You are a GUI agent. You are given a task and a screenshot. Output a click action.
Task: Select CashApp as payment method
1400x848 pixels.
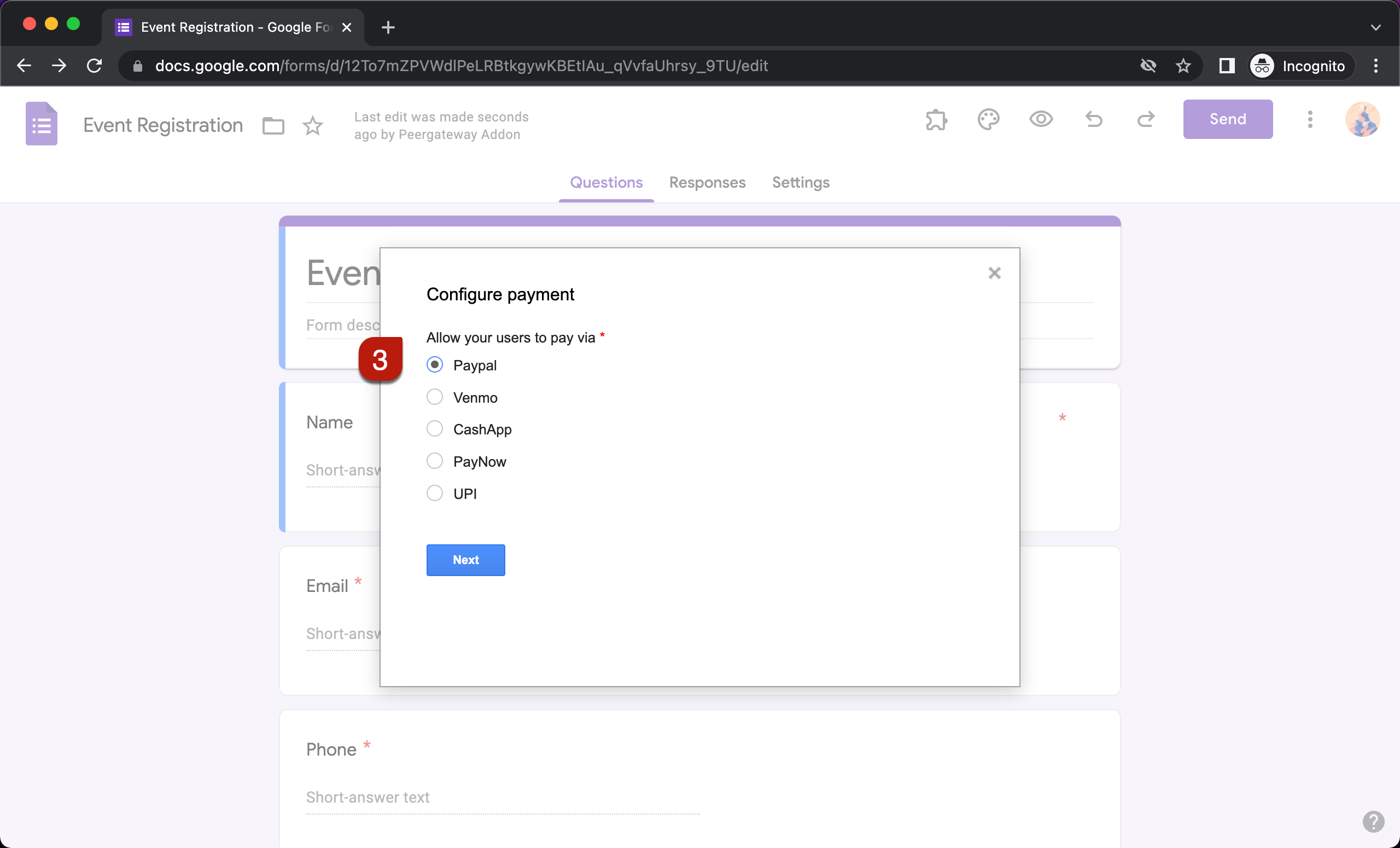[434, 429]
